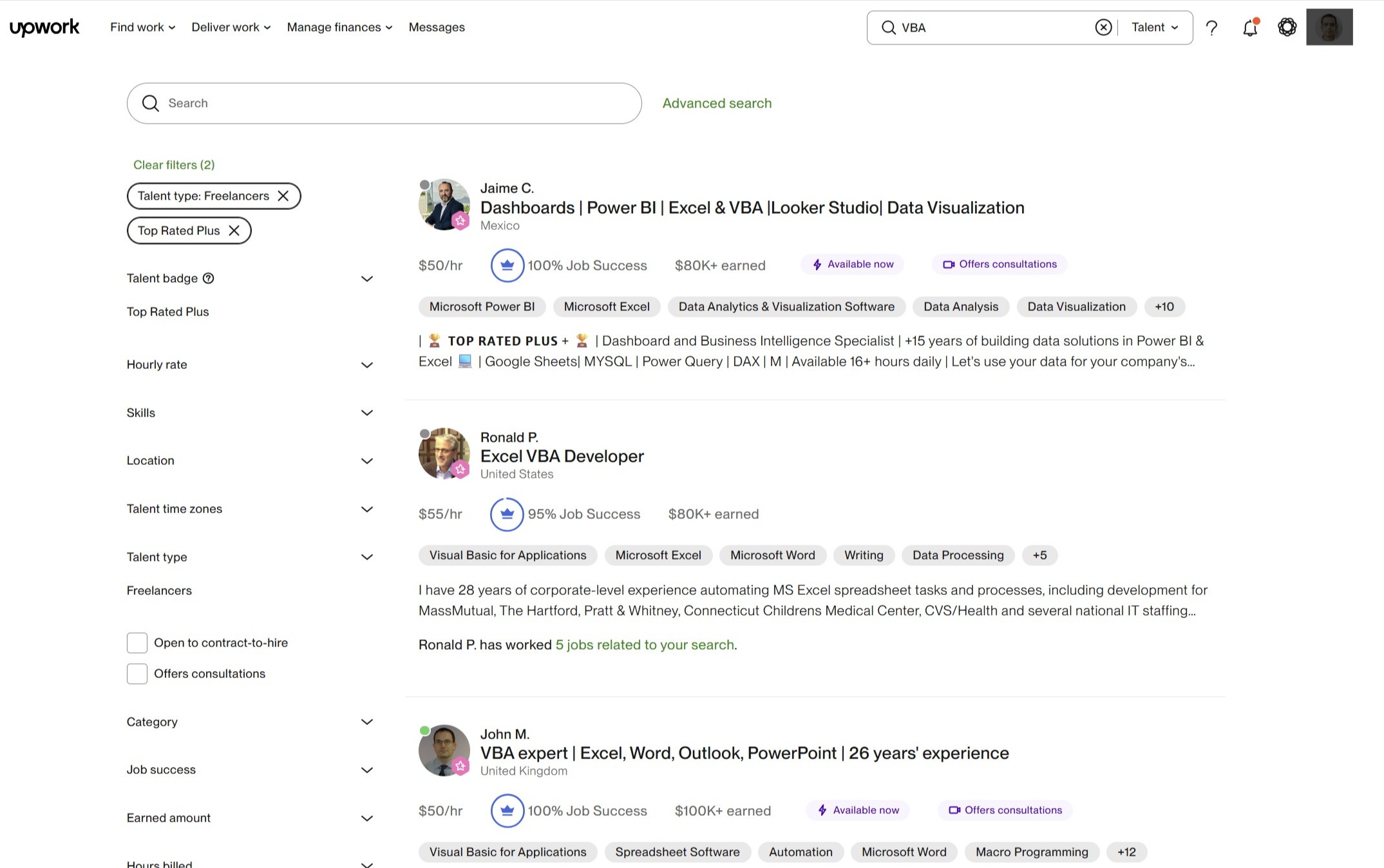1384x868 pixels.
Task: Click the Automation skill tag
Action: pos(801,852)
